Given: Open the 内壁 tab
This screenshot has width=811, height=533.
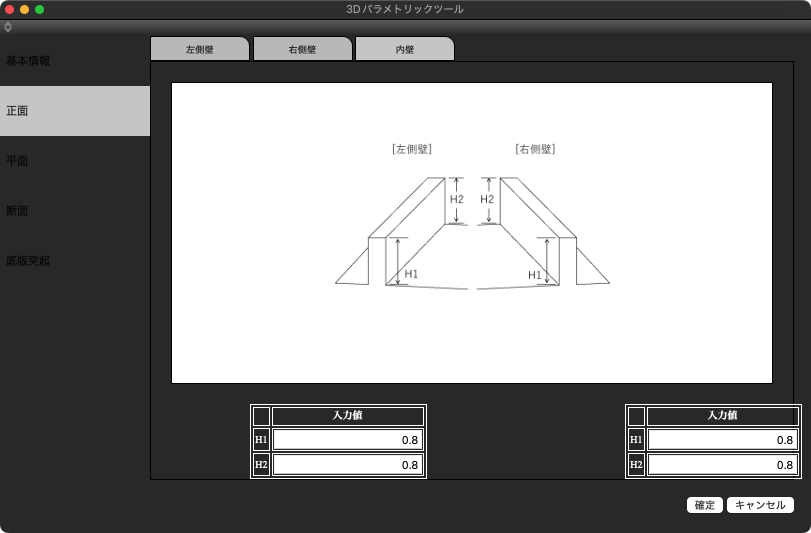Looking at the screenshot, I should (x=404, y=49).
